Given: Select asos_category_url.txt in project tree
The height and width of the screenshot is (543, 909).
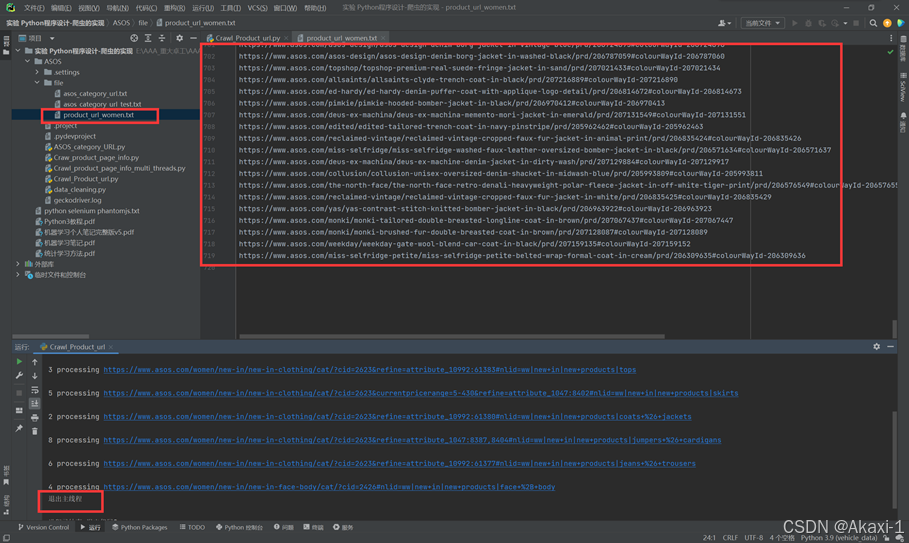Looking at the screenshot, I should click(x=95, y=94).
